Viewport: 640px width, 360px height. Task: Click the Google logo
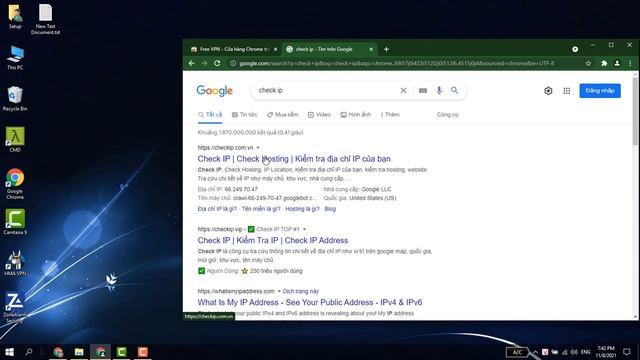click(x=214, y=91)
